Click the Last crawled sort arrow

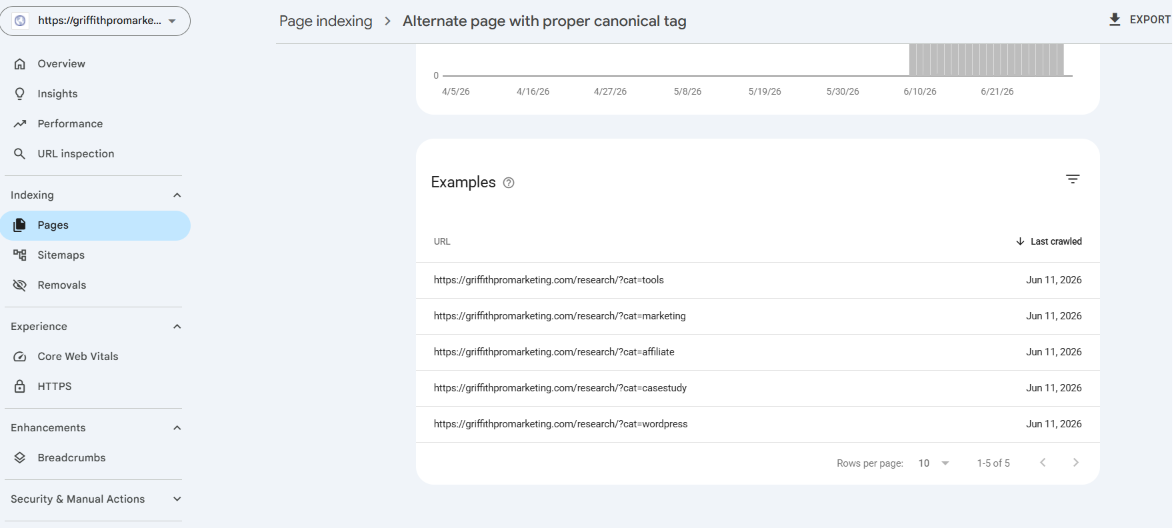[x=1020, y=242]
